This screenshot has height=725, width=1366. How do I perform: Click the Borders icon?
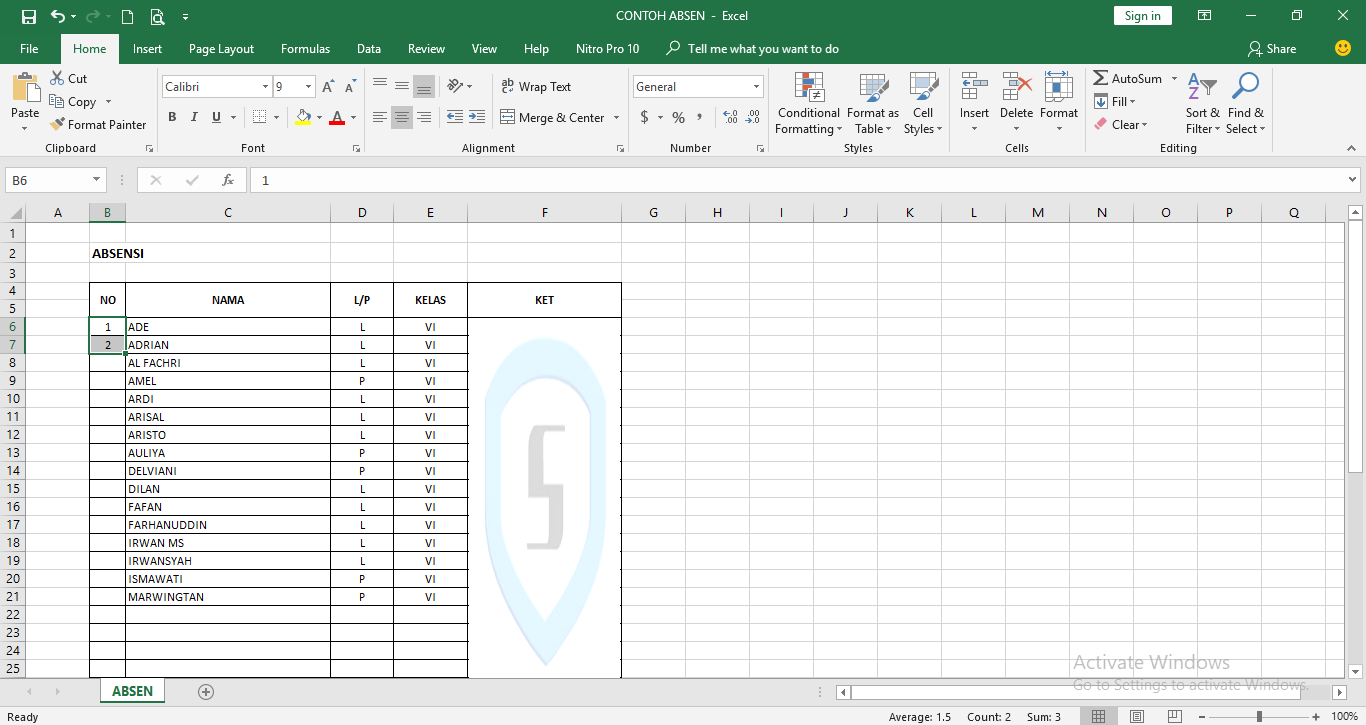point(259,117)
